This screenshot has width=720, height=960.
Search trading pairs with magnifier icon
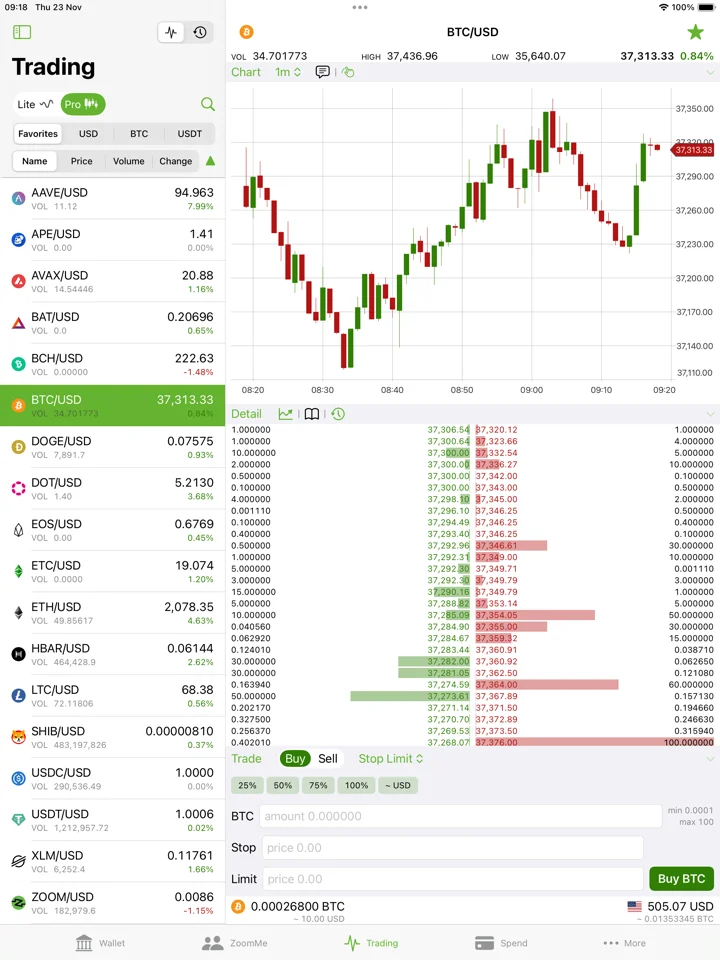point(208,104)
